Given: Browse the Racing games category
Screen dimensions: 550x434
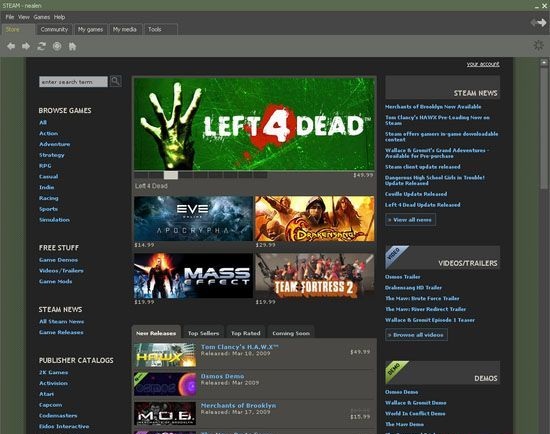Looking at the screenshot, I should click(49, 198).
